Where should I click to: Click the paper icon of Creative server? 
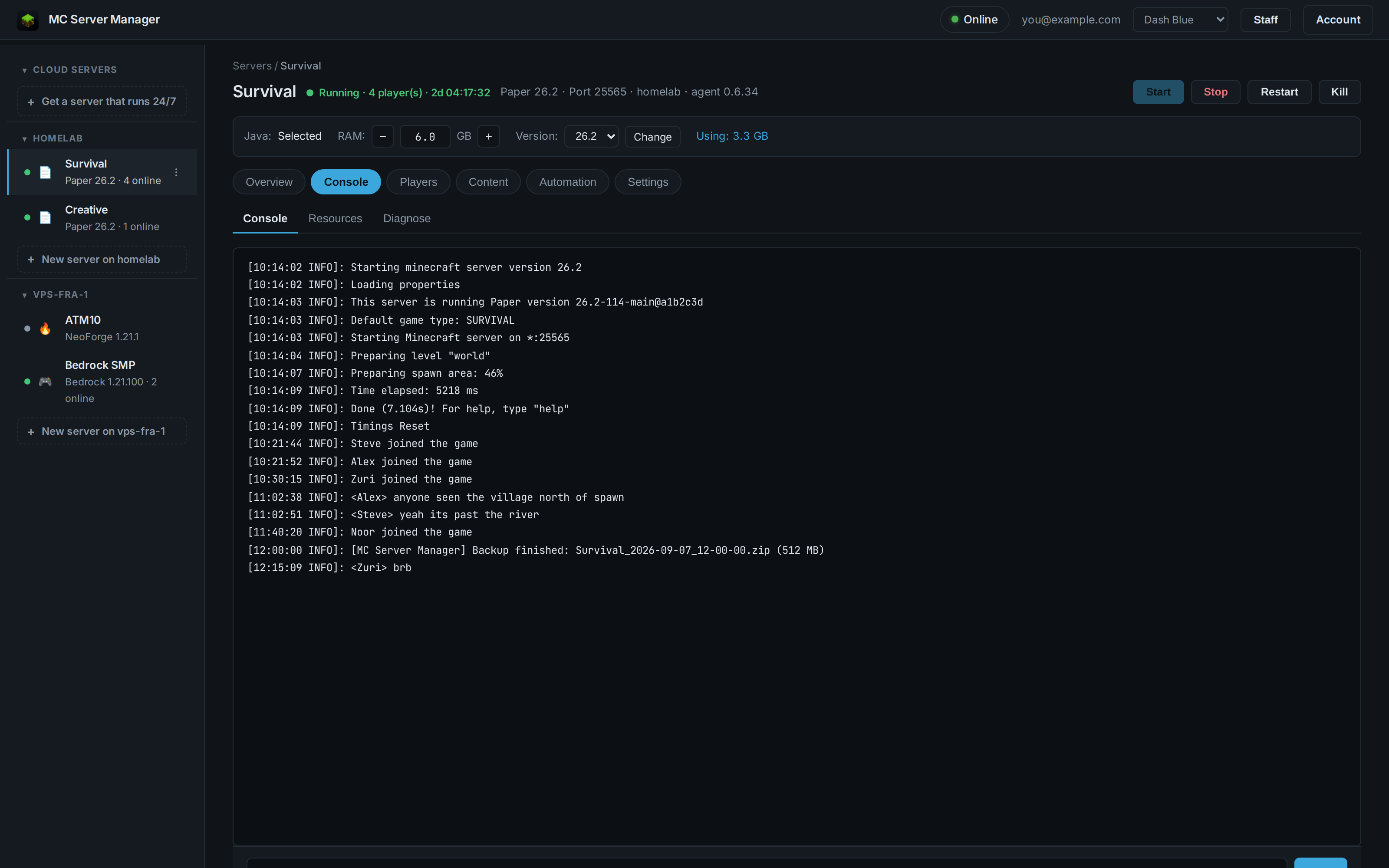click(45, 217)
